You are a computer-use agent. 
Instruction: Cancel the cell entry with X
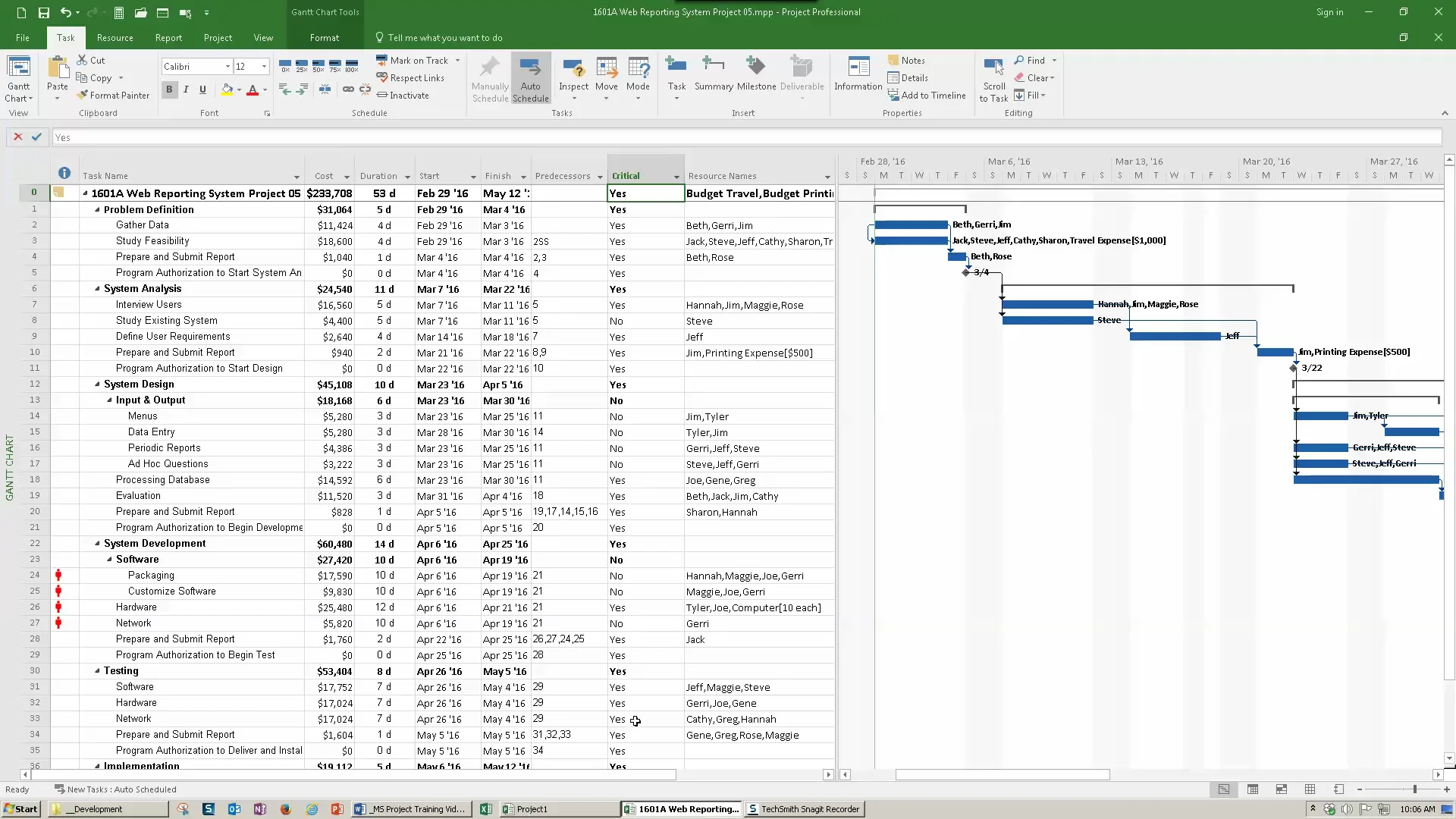click(17, 137)
